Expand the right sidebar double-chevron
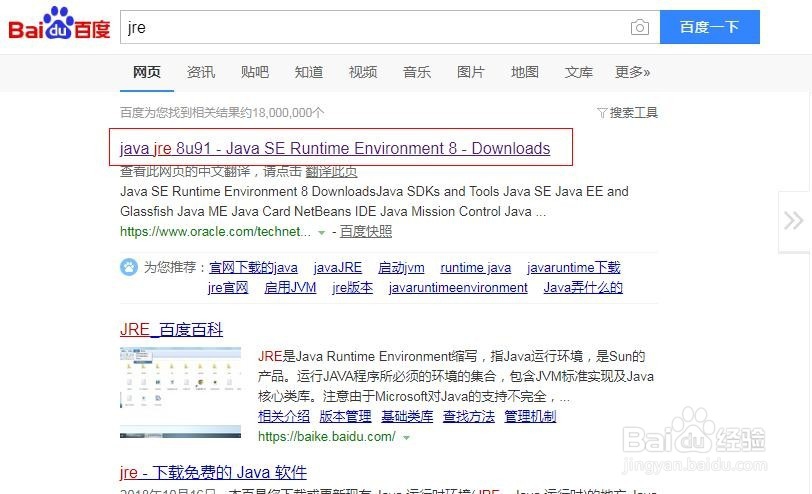The image size is (812, 494). pyautogui.click(x=793, y=221)
